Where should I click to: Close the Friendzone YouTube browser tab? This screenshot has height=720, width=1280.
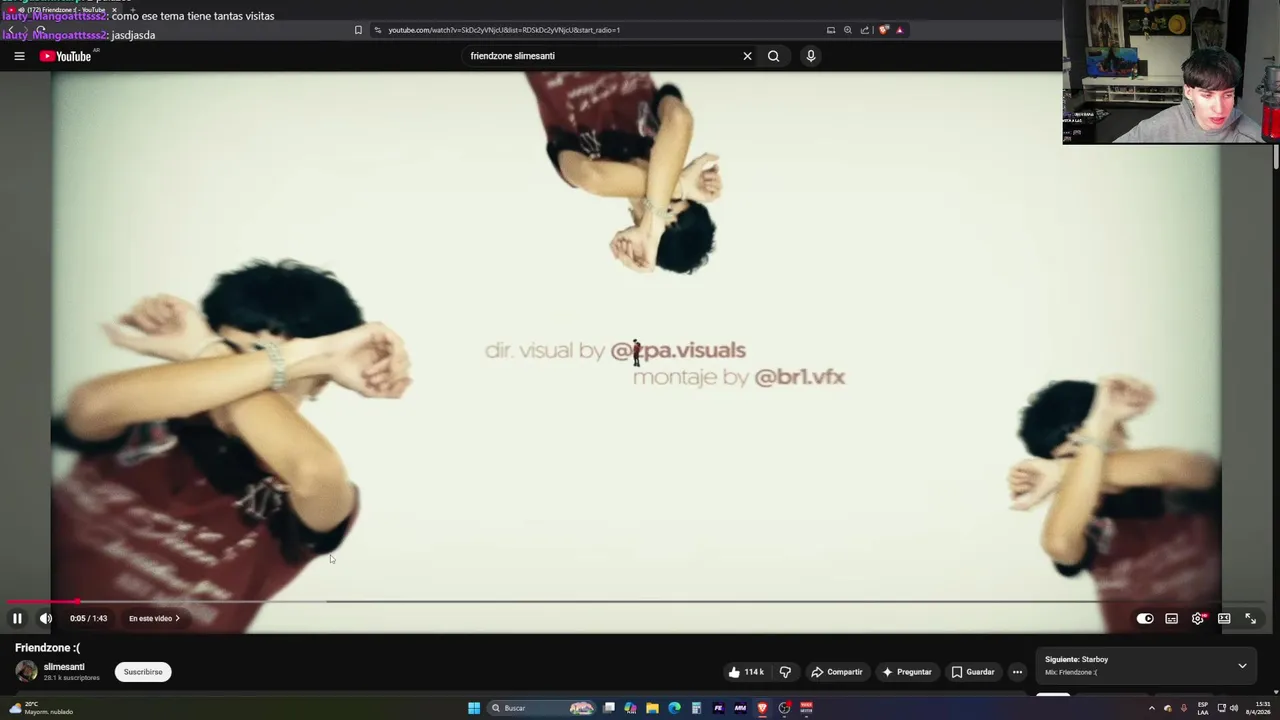click(114, 10)
